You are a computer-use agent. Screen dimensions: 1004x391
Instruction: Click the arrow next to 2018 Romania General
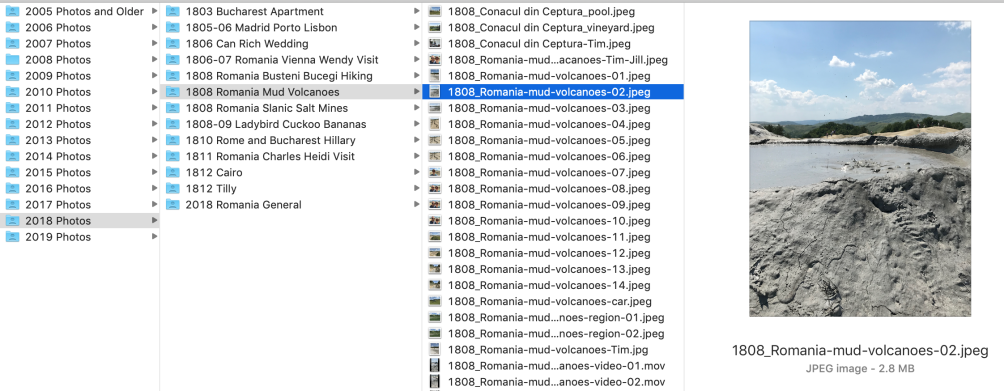pyautogui.click(x=417, y=205)
